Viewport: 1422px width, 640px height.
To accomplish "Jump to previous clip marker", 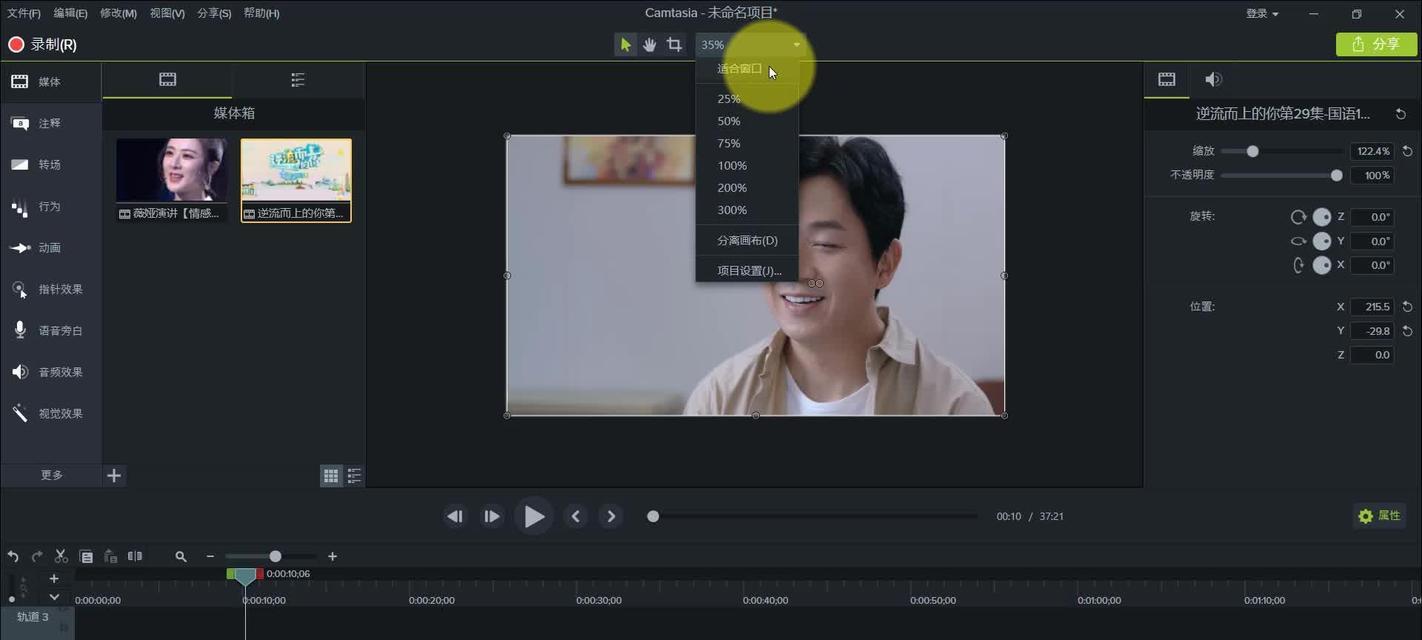I will click(x=575, y=516).
